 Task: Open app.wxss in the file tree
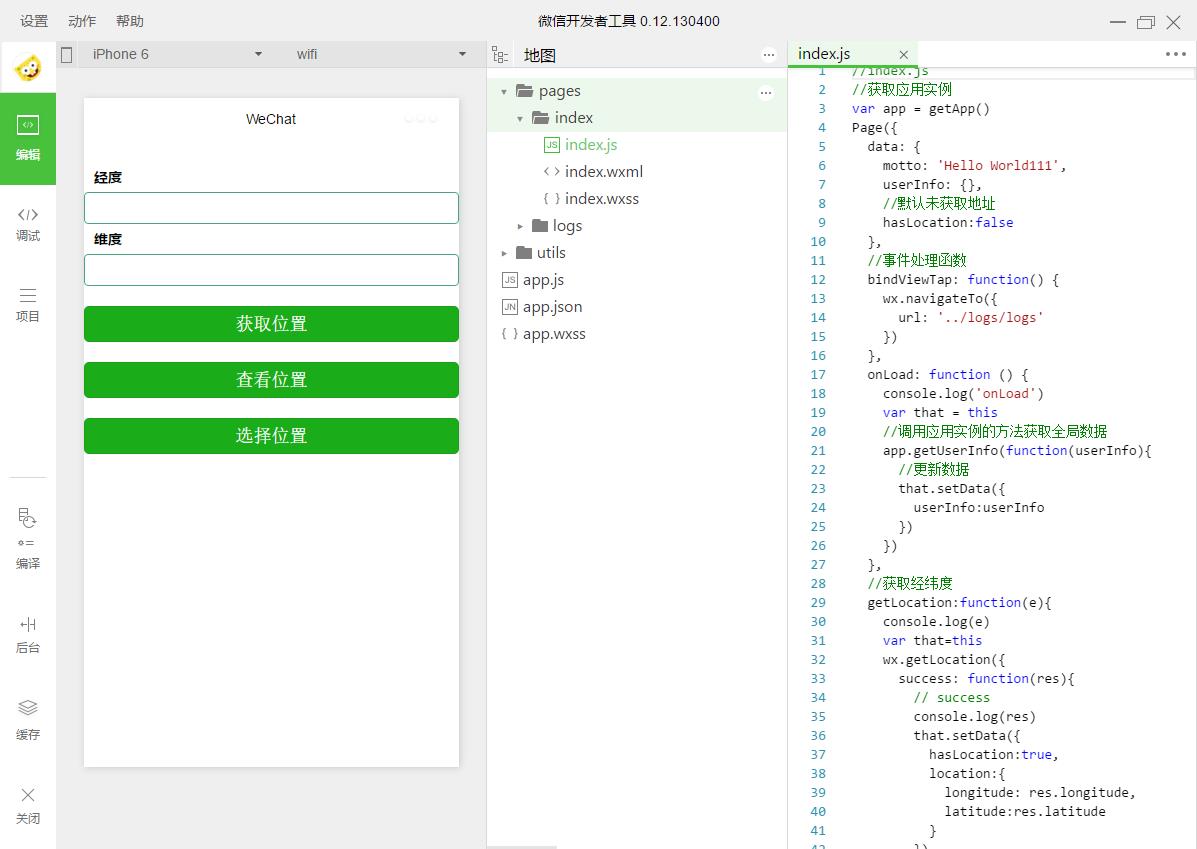553,334
